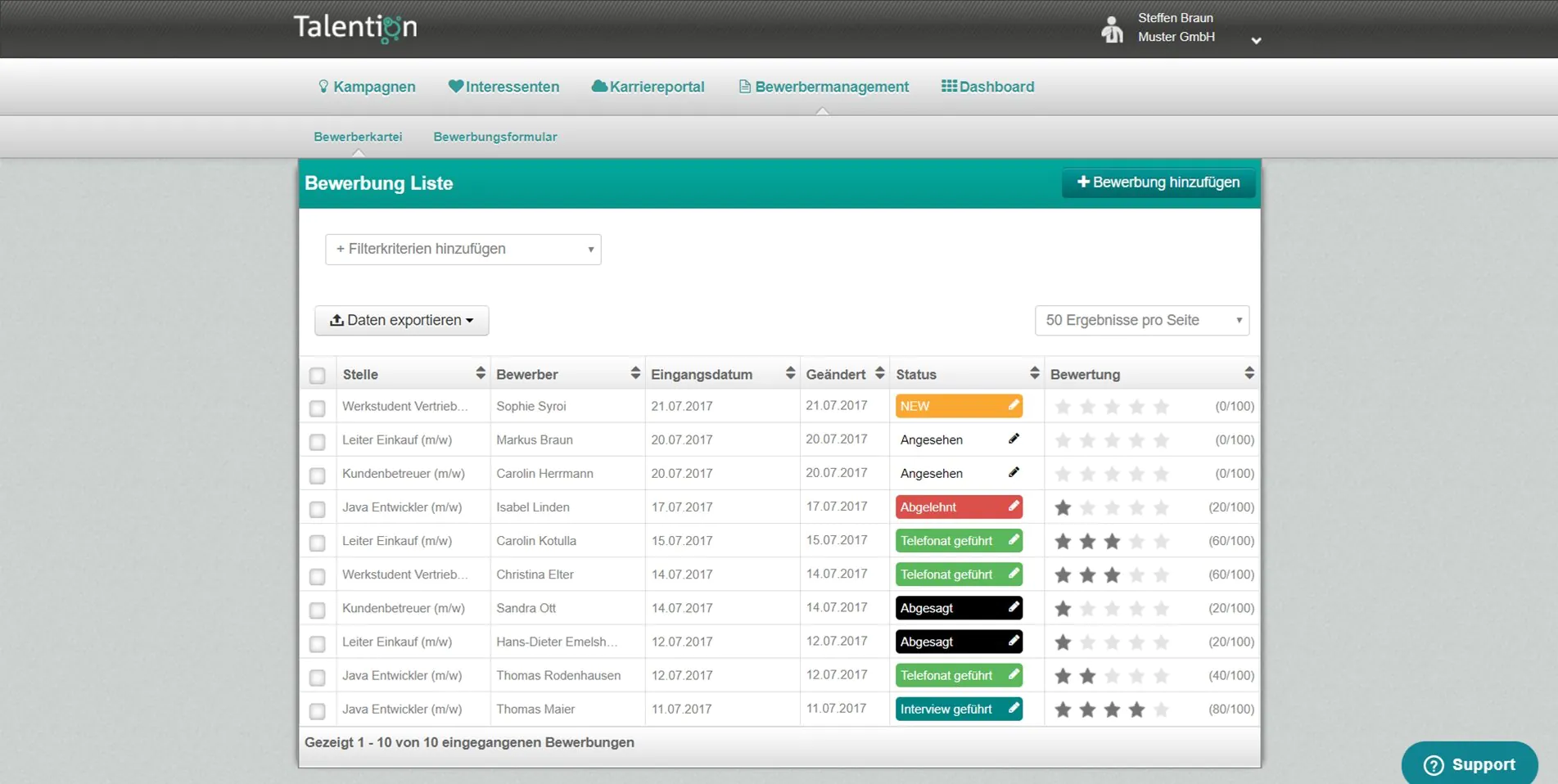The height and width of the screenshot is (784, 1558).
Task: Edit status pencil for Sandra Ott
Action: (1014, 607)
